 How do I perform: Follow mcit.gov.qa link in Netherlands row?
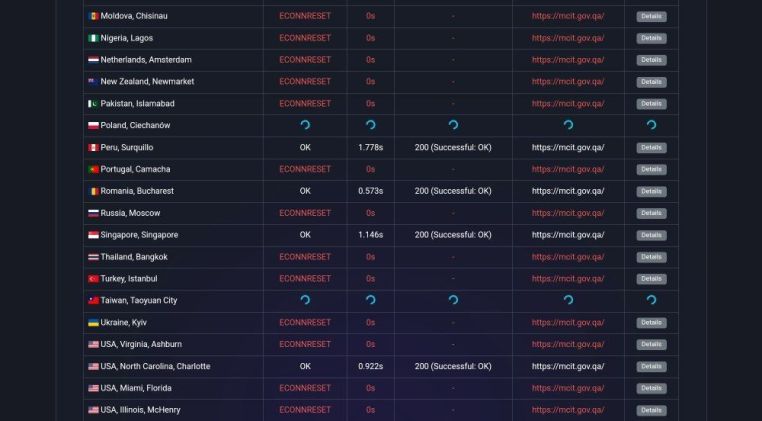point(567,60)
